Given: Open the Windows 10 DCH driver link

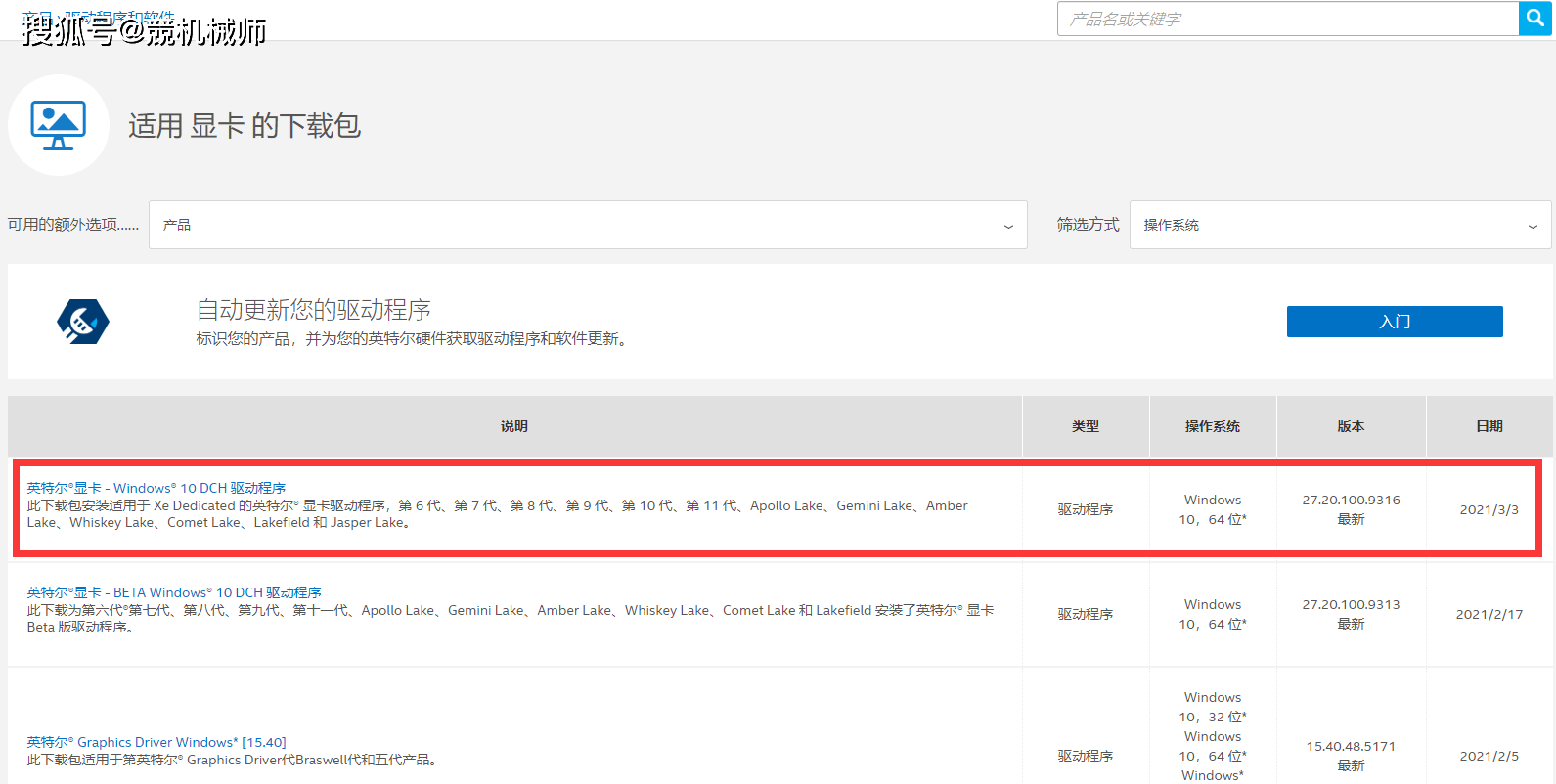Looking at the screenshot, I should [x=156, y=488].
